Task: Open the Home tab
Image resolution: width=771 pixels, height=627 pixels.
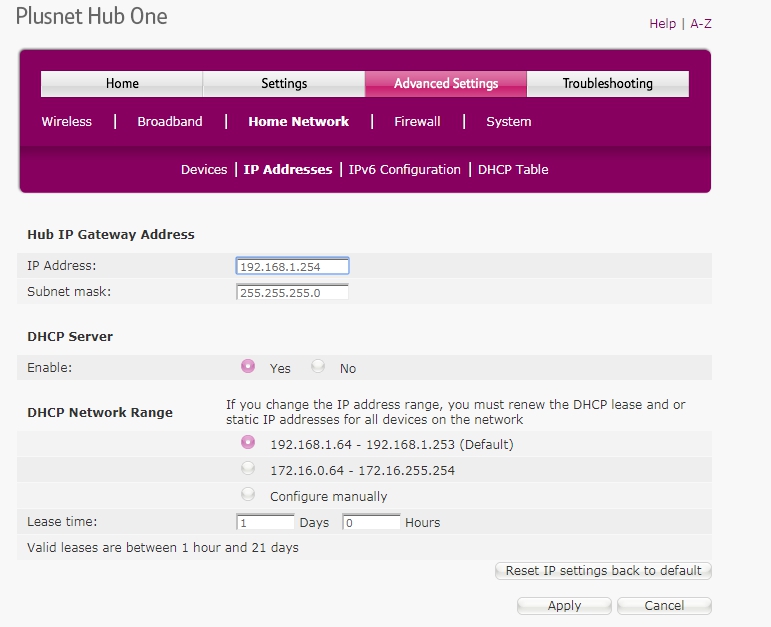Action: coord(122,84)
